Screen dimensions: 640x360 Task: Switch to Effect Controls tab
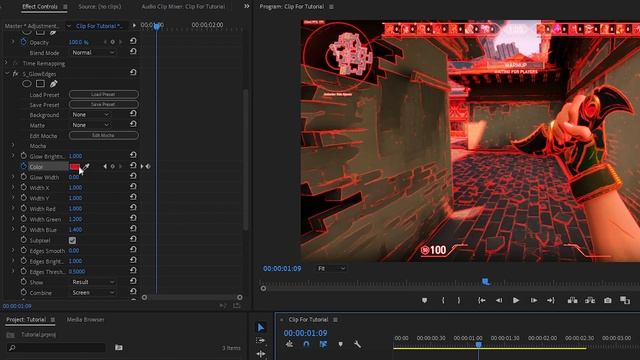coord(40,7)
